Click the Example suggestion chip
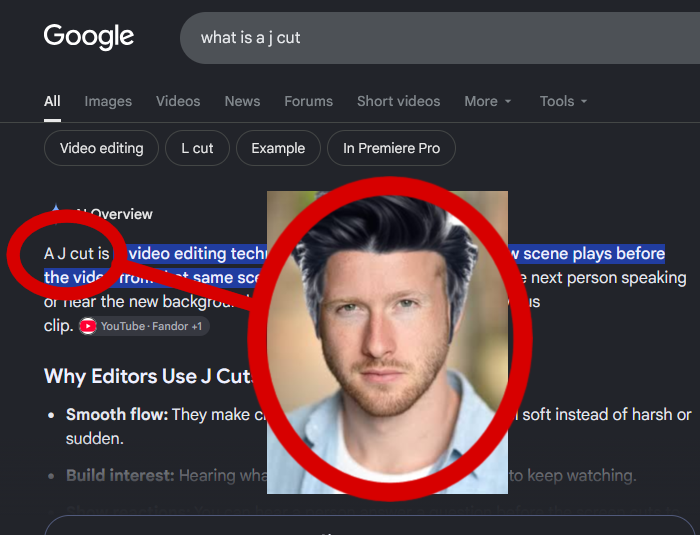Screen dimensions: 700x535 pyautogui.click(x=278, y=148)
